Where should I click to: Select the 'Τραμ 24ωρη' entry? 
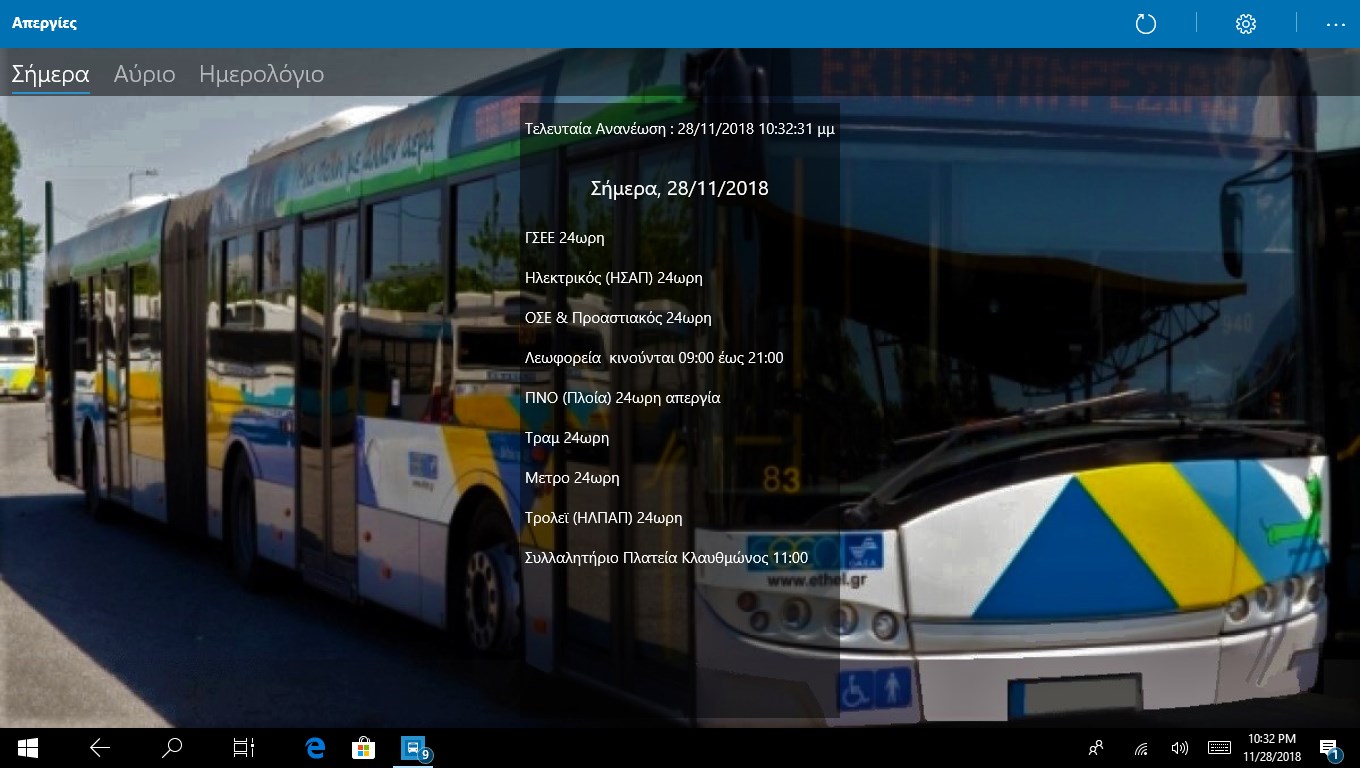click(567, 438)
